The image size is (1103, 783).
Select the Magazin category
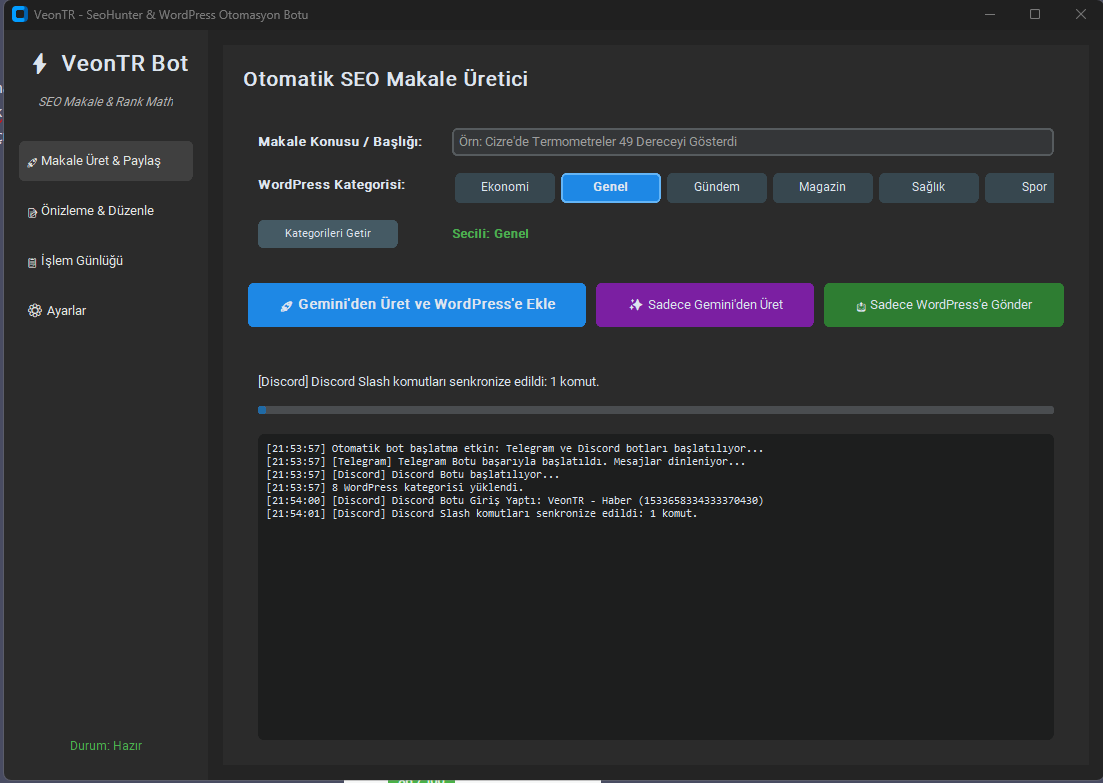click(822, 187)
